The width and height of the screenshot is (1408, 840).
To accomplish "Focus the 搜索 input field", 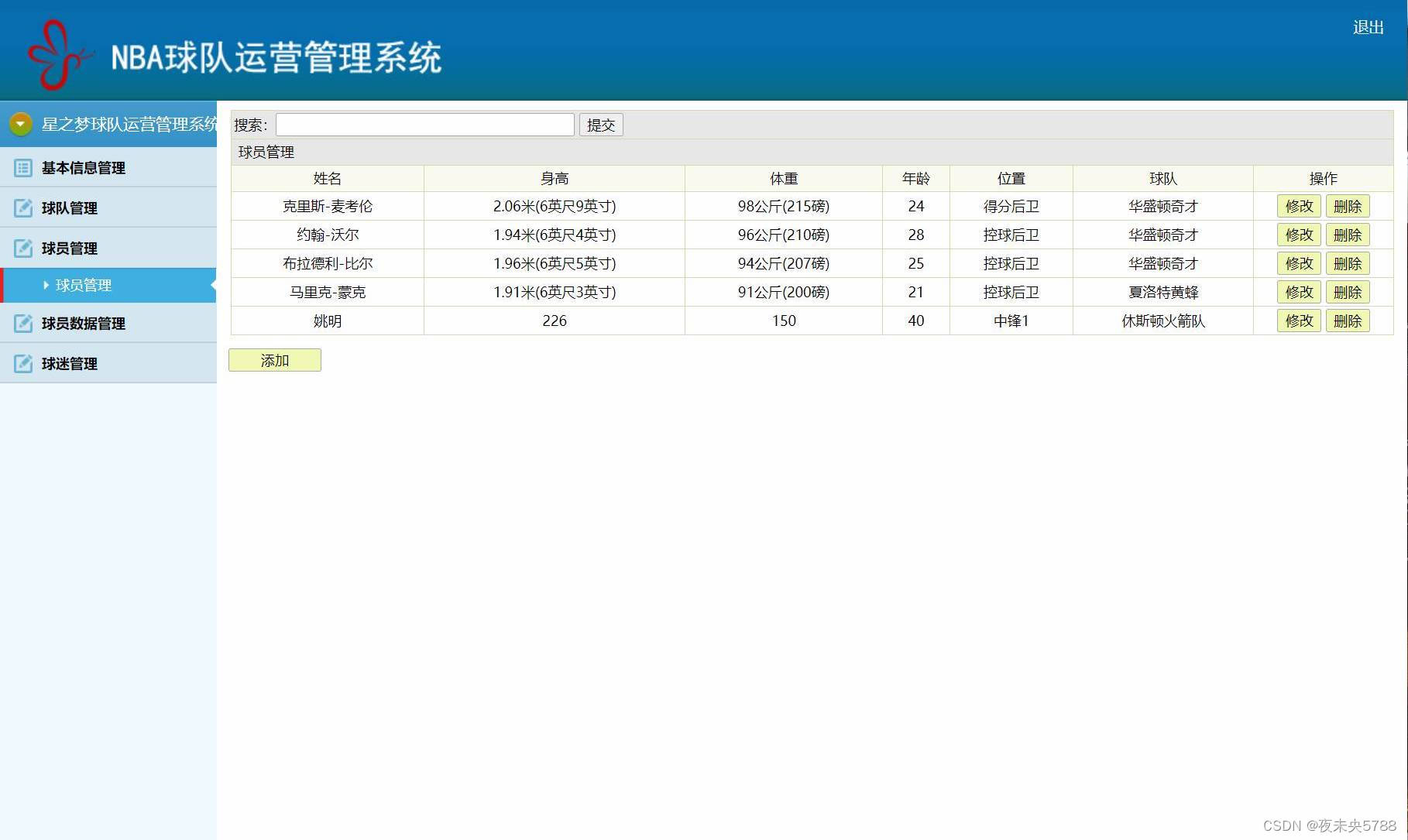I will [x=425, y=125].
